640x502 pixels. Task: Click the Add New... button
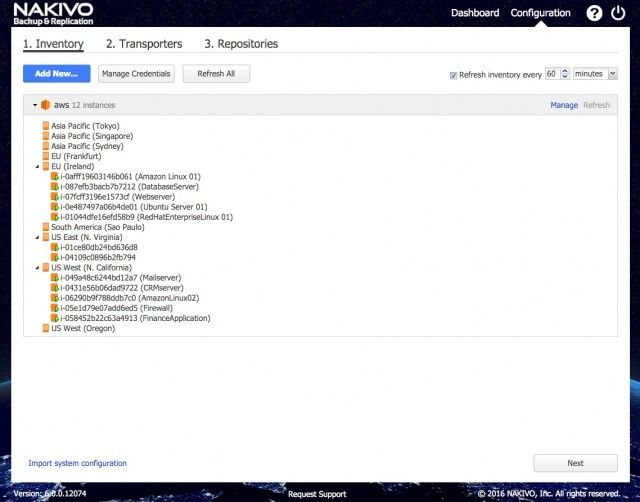[x=57, y=73]
